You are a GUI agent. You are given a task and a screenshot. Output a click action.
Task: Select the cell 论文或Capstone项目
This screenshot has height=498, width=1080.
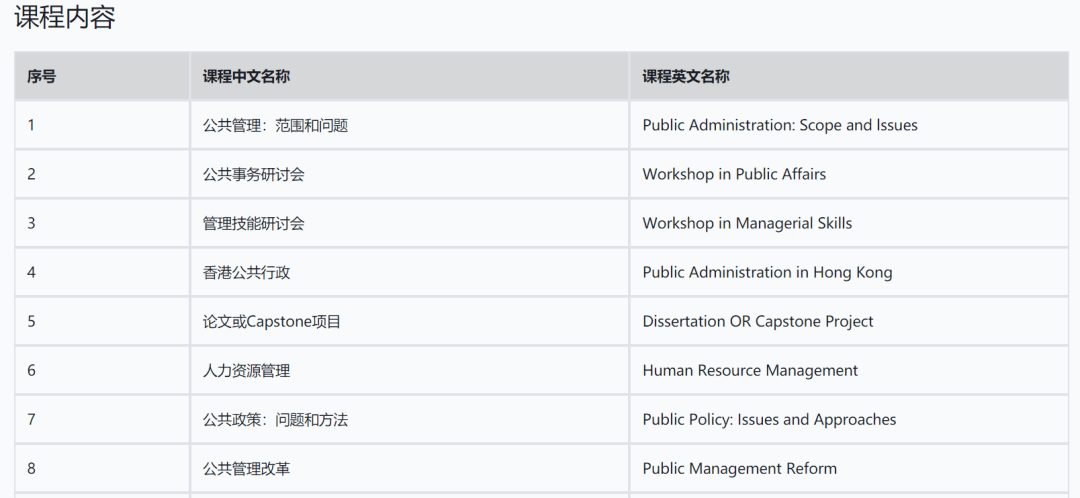(410, 322)
